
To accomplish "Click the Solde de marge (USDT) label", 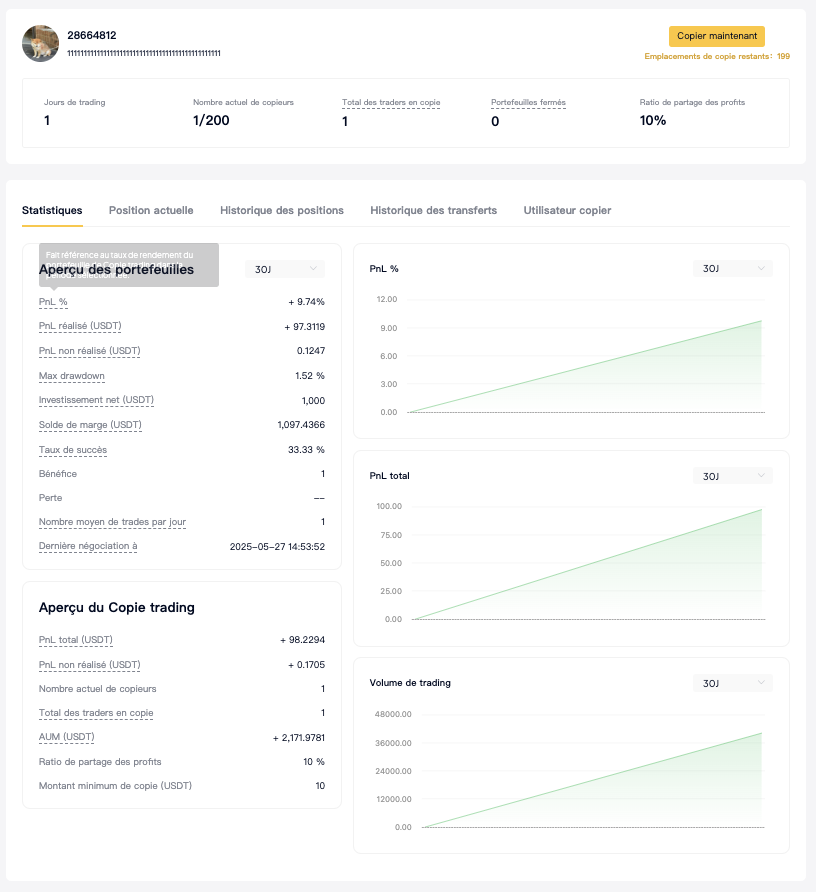I will (x=90, y=425).
